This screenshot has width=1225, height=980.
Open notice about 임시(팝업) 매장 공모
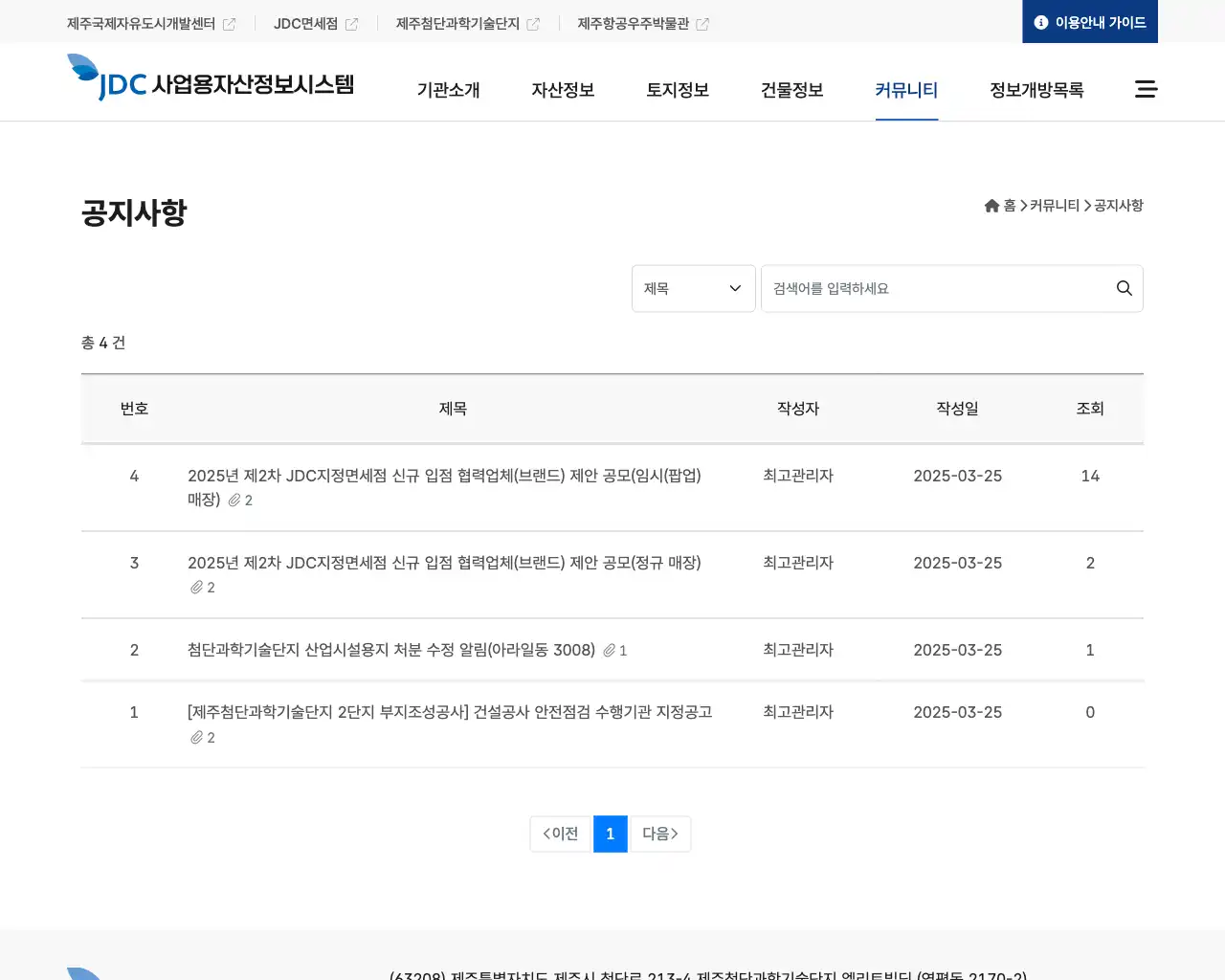point(444,487)
